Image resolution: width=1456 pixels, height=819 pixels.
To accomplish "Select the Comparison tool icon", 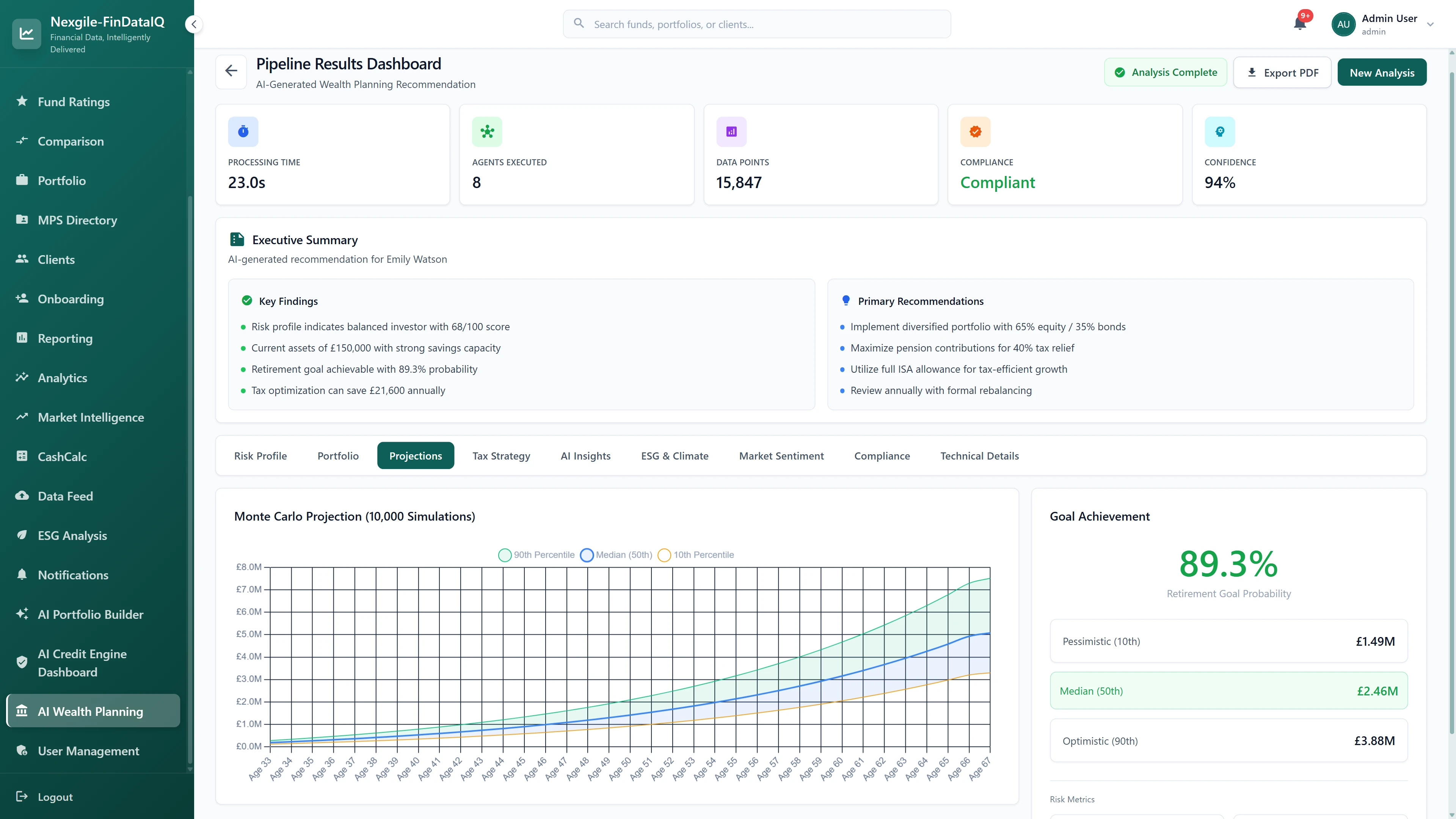I will [x=23, y=141].
